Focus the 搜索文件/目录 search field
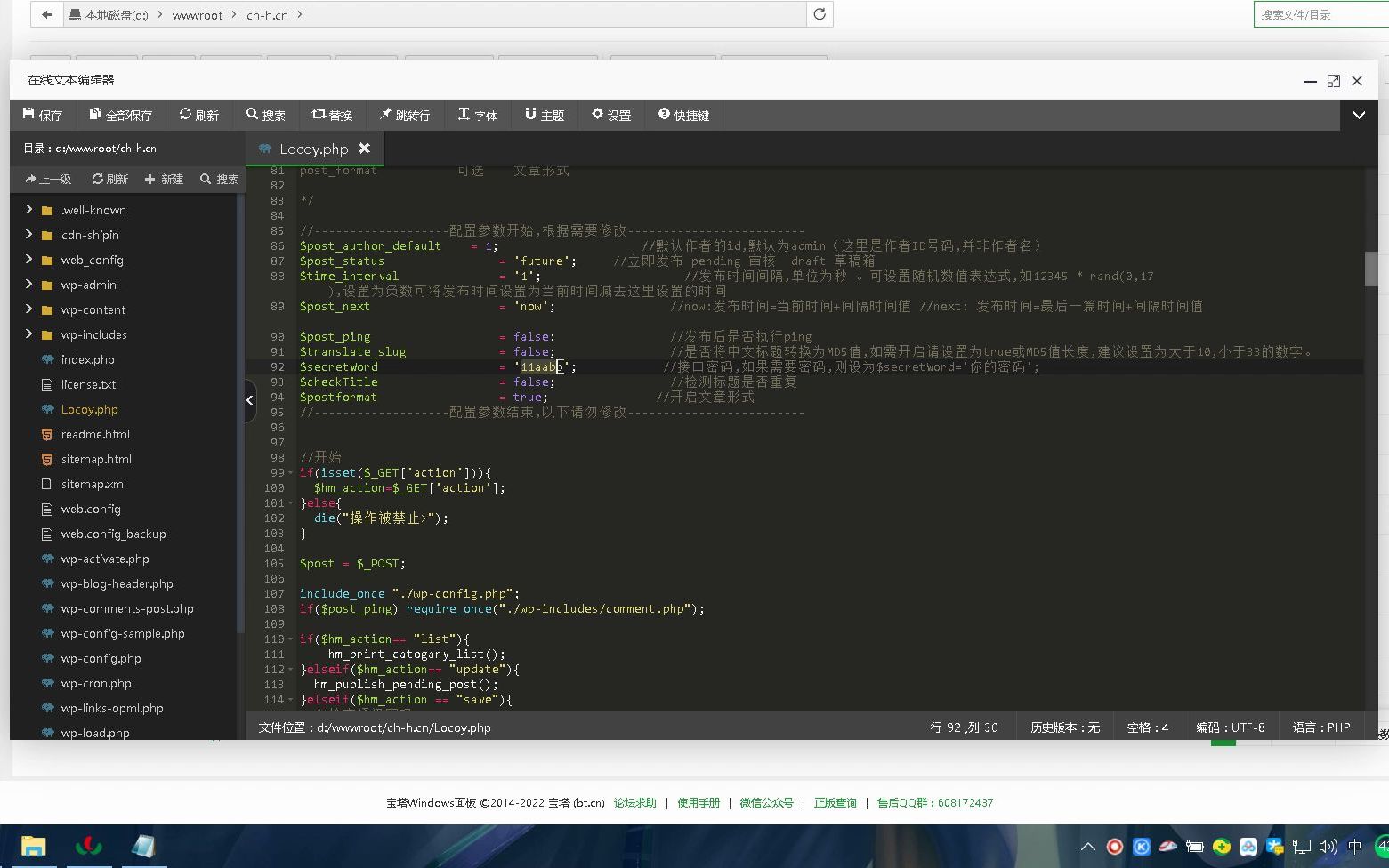Image resolution: width=1389 pixels, height=868 pixels. (1321, 14)
